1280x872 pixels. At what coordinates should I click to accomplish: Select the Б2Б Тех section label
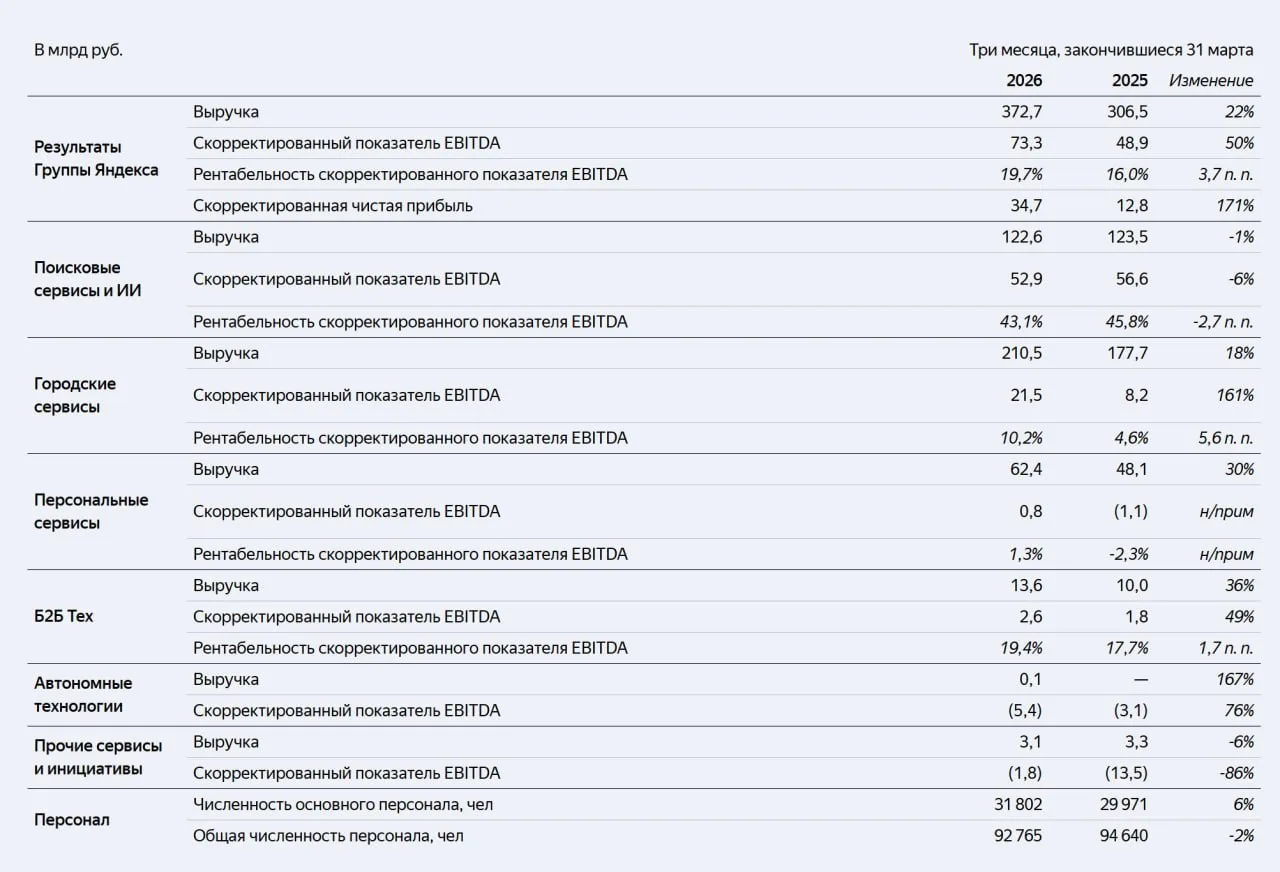coord(64,616)
